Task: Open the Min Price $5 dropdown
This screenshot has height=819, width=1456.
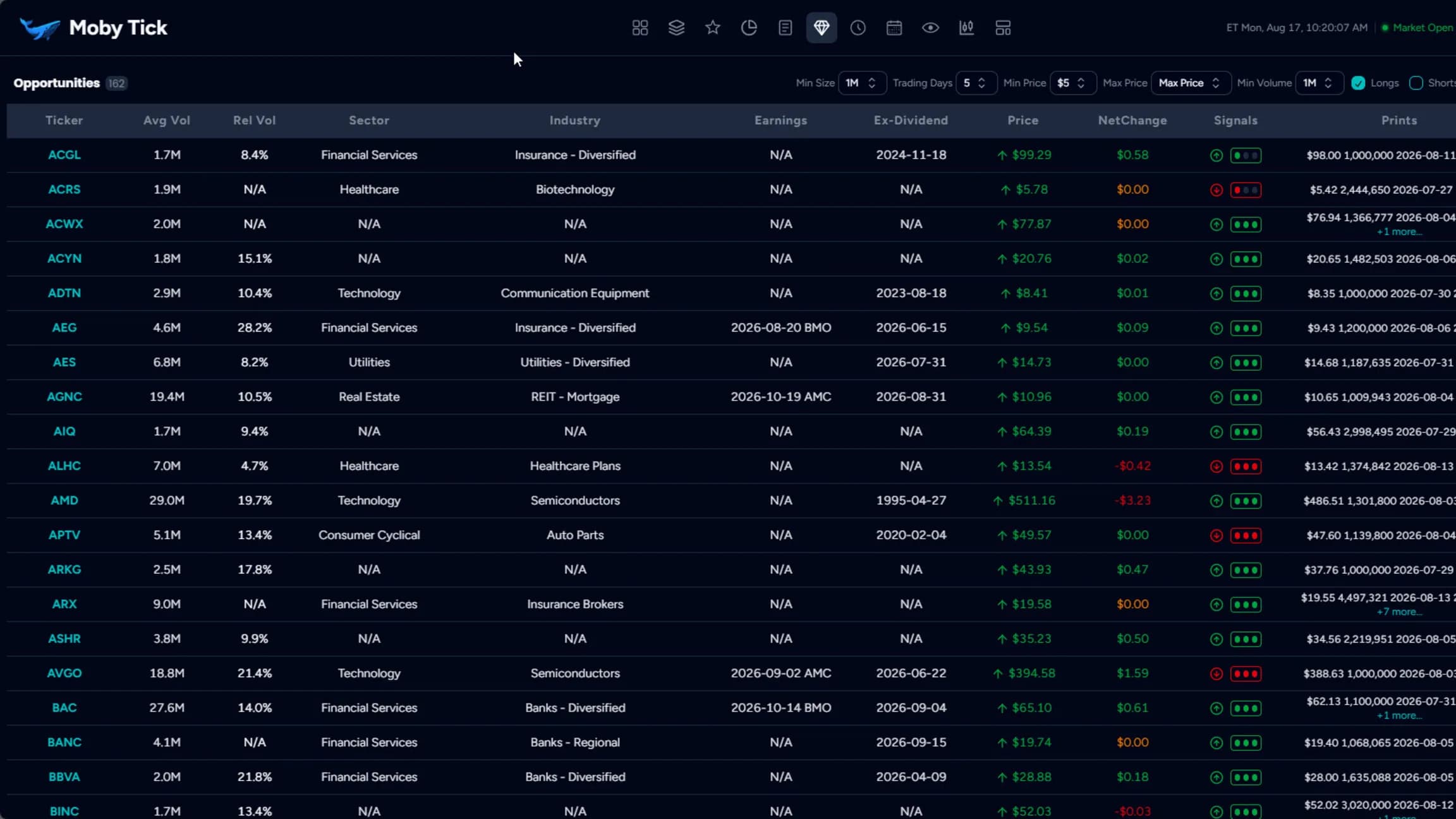Action: coord(1072,83)
